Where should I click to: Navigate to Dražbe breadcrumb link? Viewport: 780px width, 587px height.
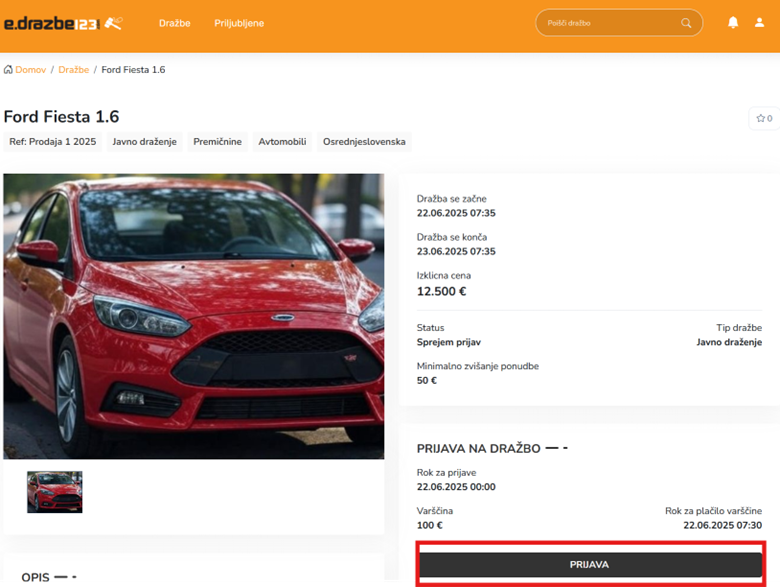(74, 70)
